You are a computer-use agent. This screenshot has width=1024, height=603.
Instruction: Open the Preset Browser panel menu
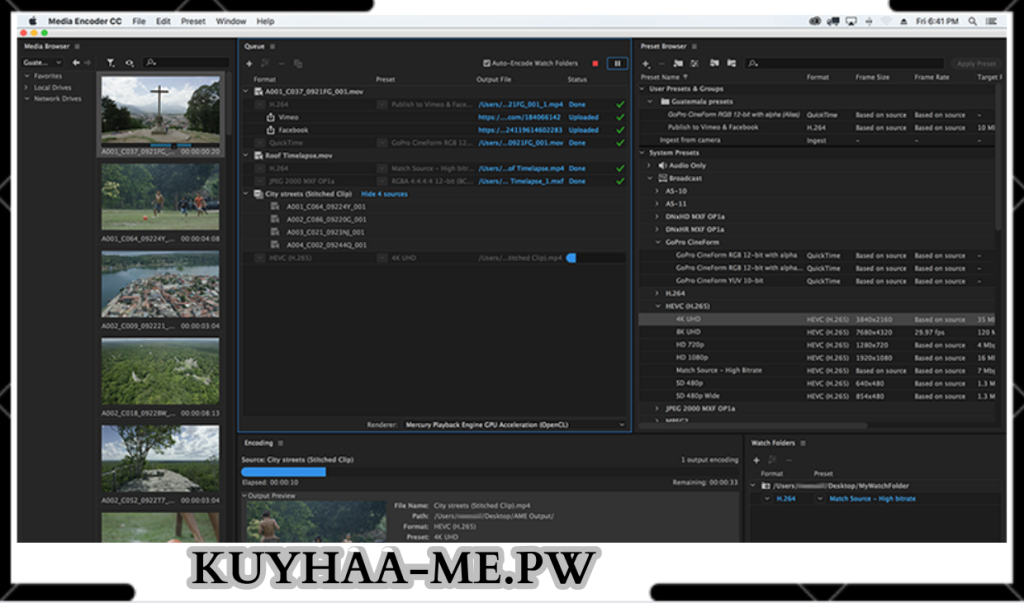click(694, 46)
